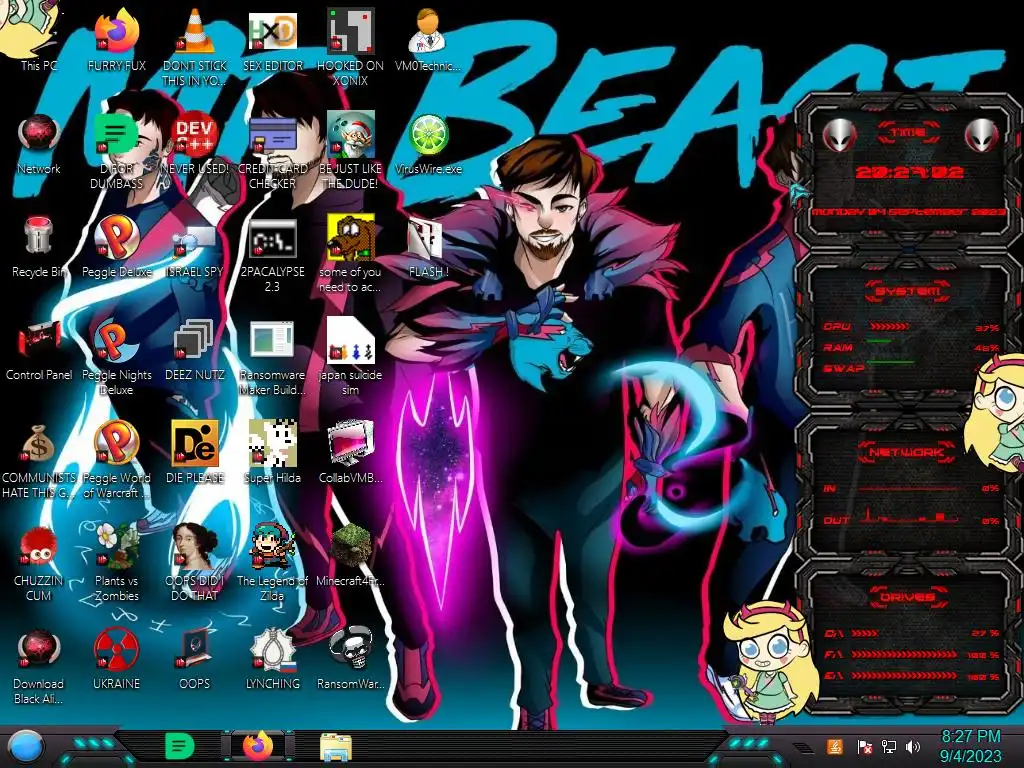Select the ISRAEL SPY icon
Viewport: 1024px width, 768px height.
coord(195,247)
